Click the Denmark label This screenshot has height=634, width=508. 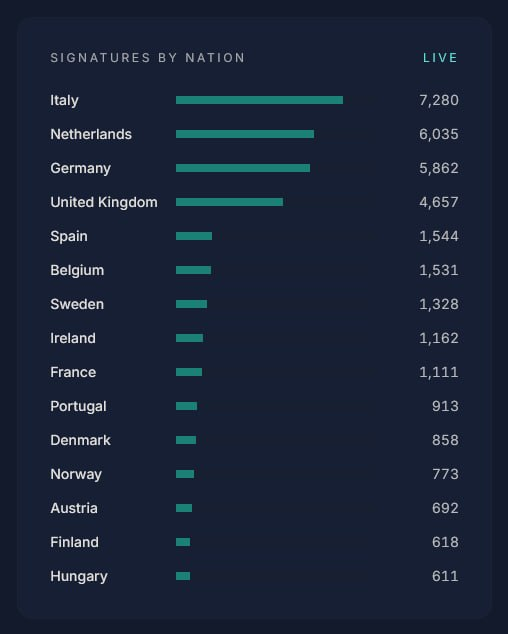[80, 440]
